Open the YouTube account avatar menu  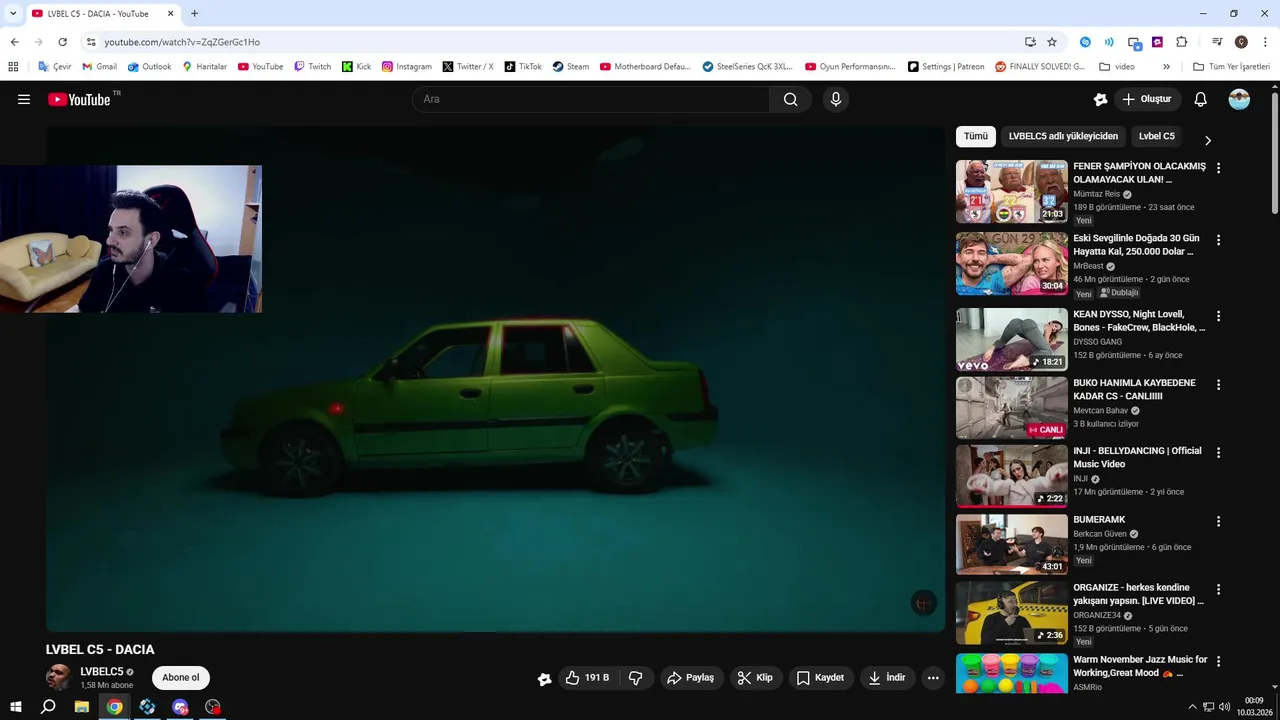(1239, 99)
